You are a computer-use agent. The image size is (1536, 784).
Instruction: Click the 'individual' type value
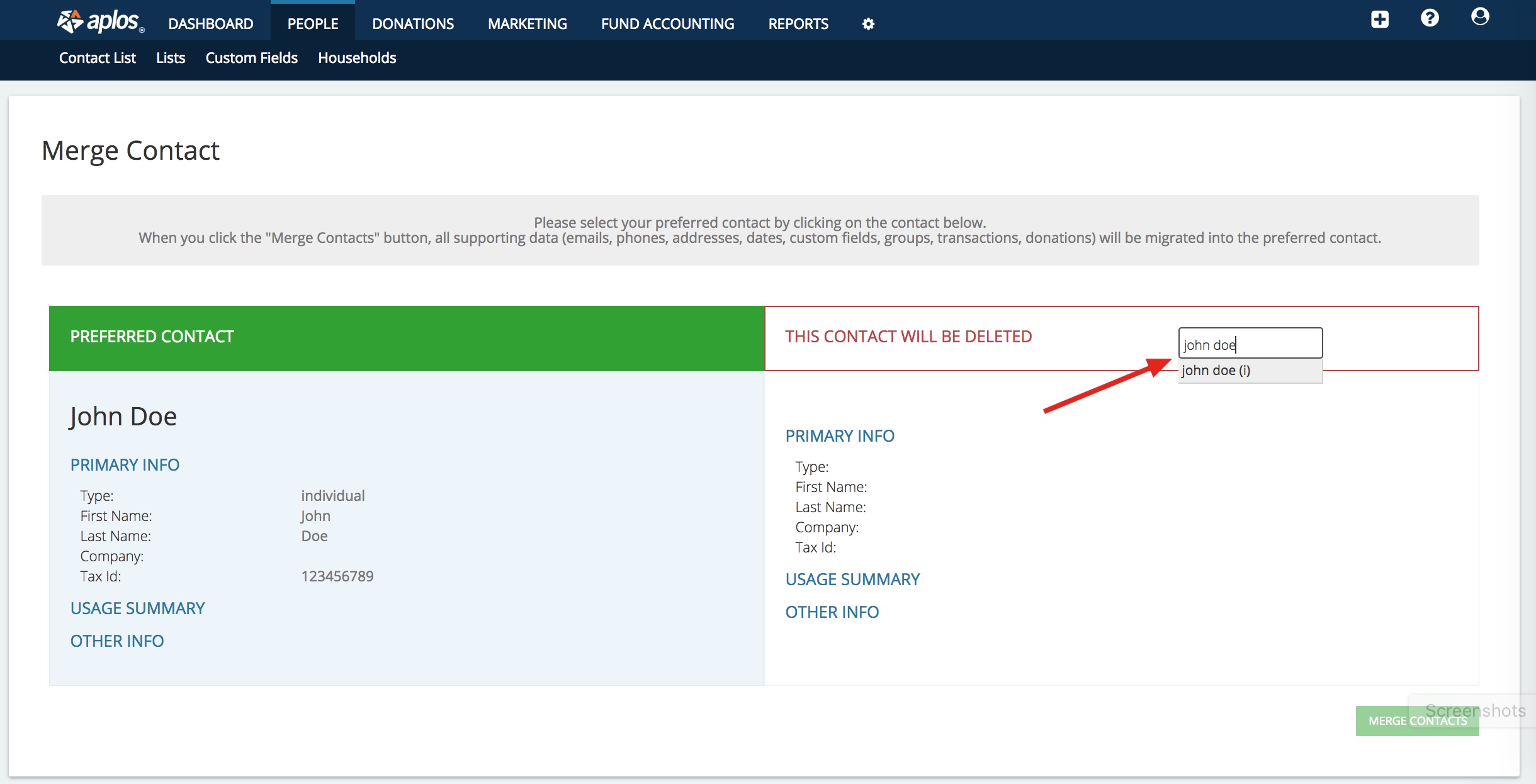pyautogui.click(x=333, y=496)
